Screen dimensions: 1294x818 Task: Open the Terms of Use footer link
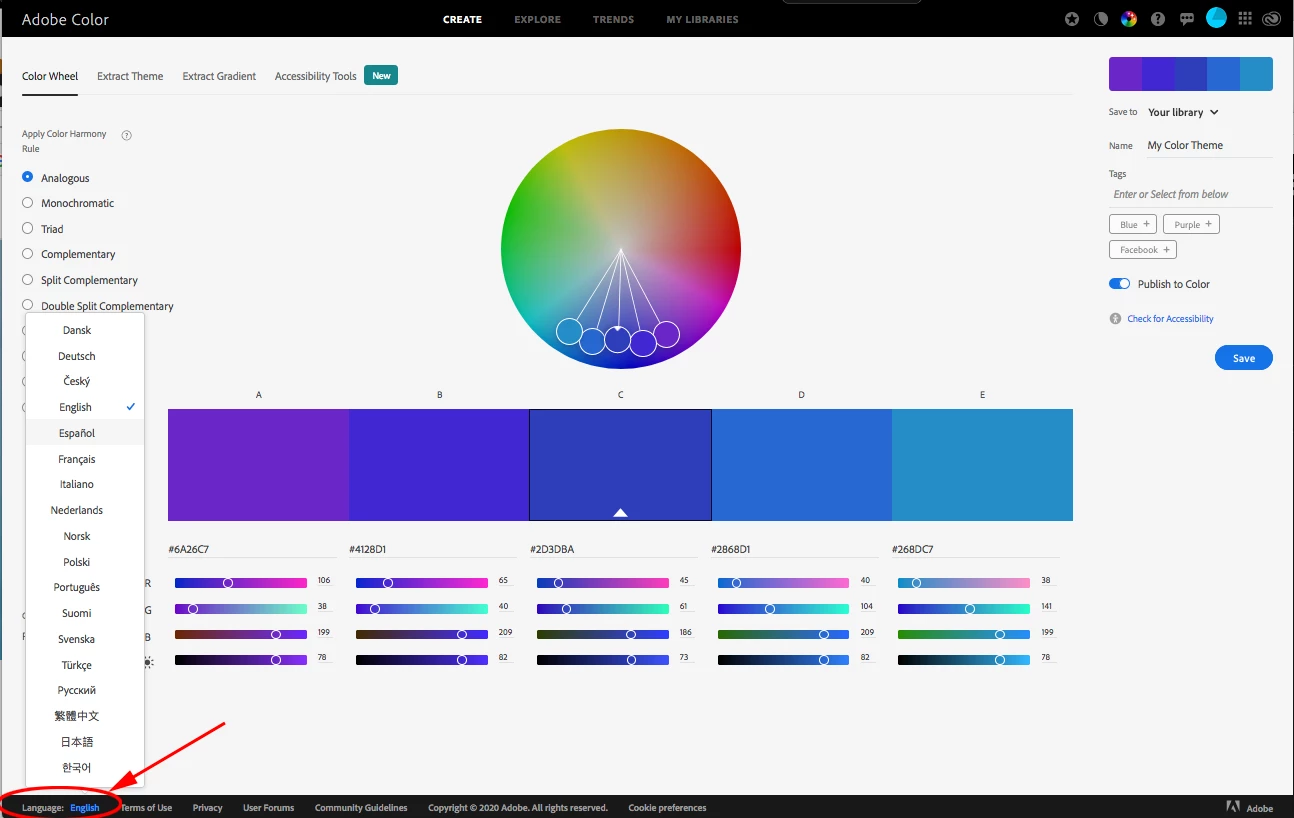pyautogui.click(x=146, y=808)
